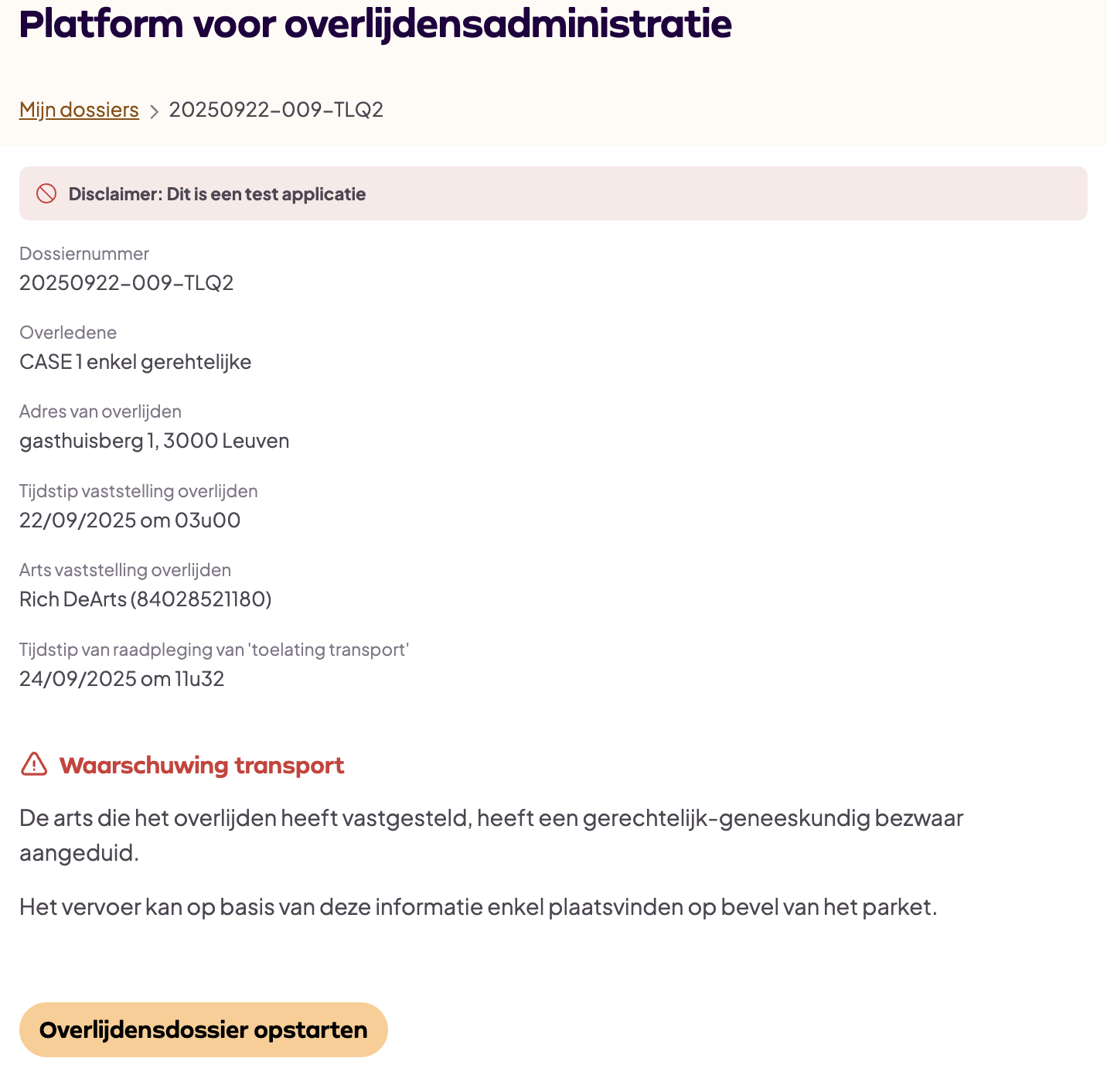This screenshot has height=1092, width=1107.
Task: Click the address gasthuisberg 1, 3000 Leuven
Action: (154, 441)
